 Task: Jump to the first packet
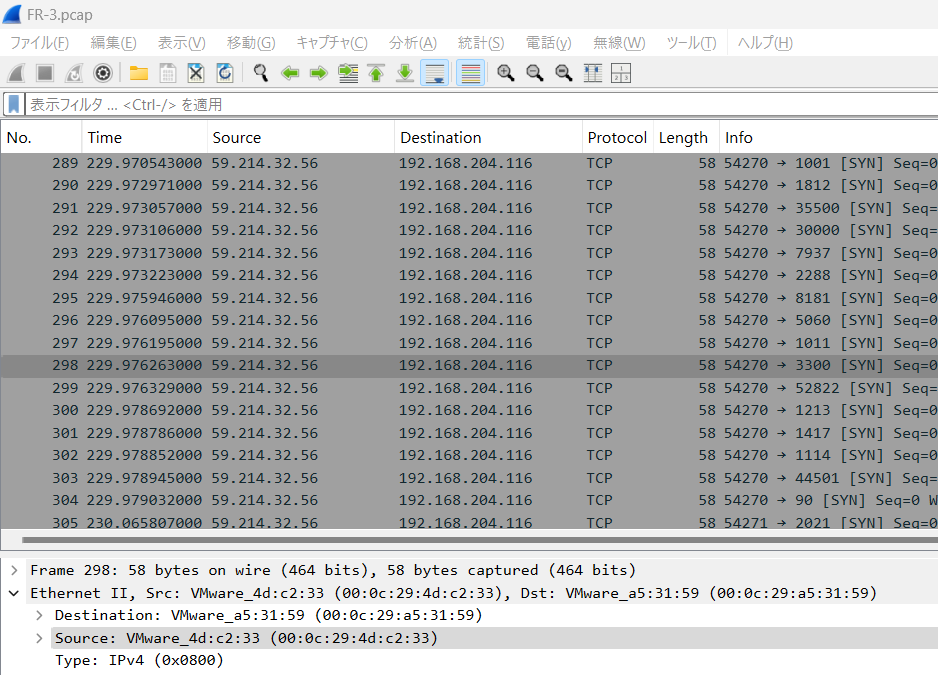(376, 73)
